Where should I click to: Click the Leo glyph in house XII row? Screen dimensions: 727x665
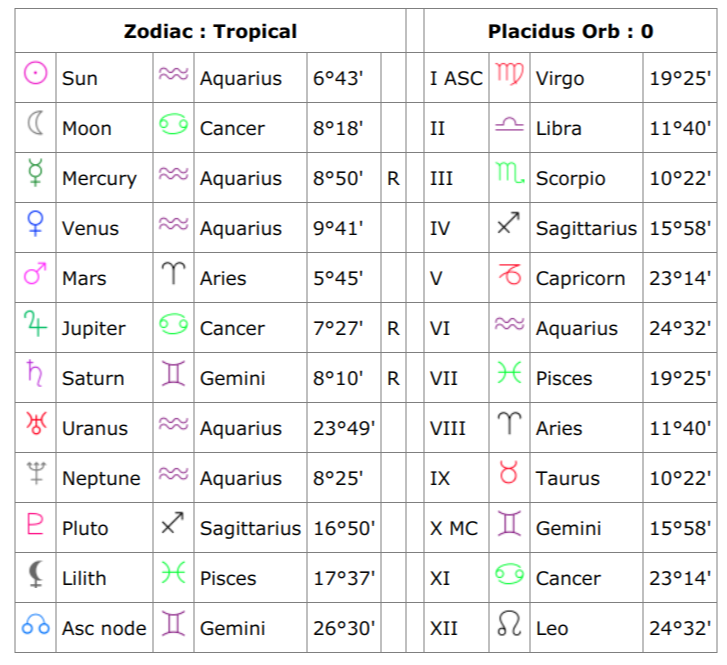[510, 623]
